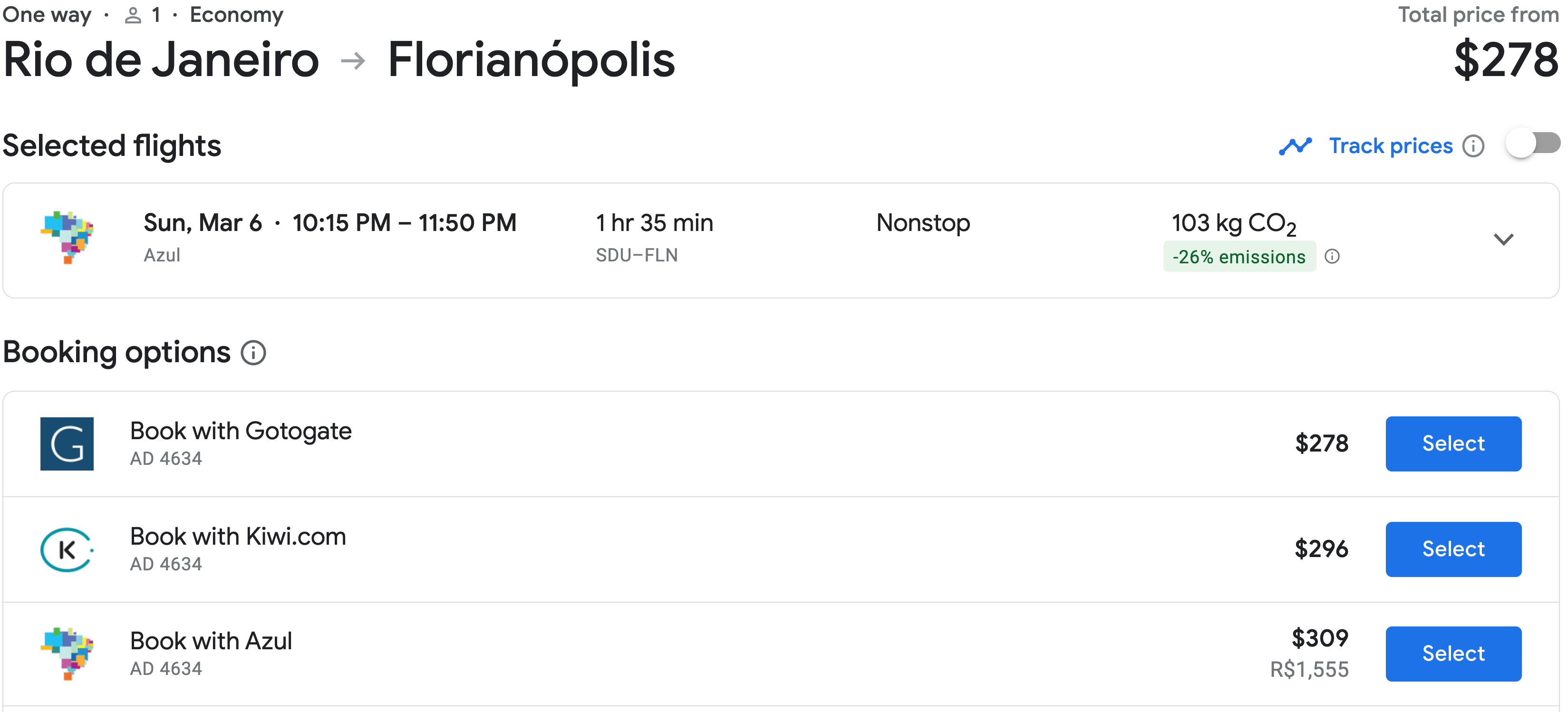Click the price tracking graph icon
Screen dimensions: 1568x712
[1295, 146]
